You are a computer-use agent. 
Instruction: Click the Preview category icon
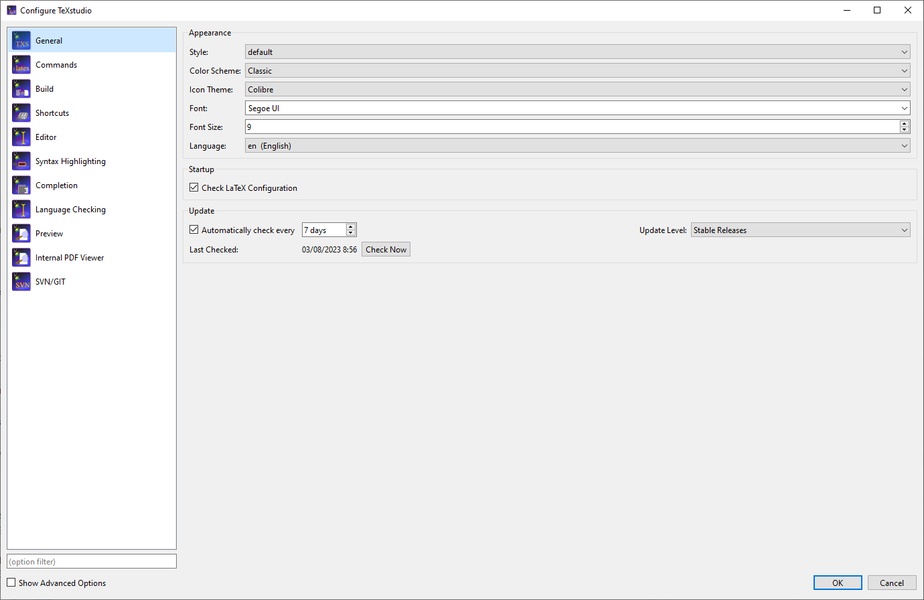tap(21, 234)
